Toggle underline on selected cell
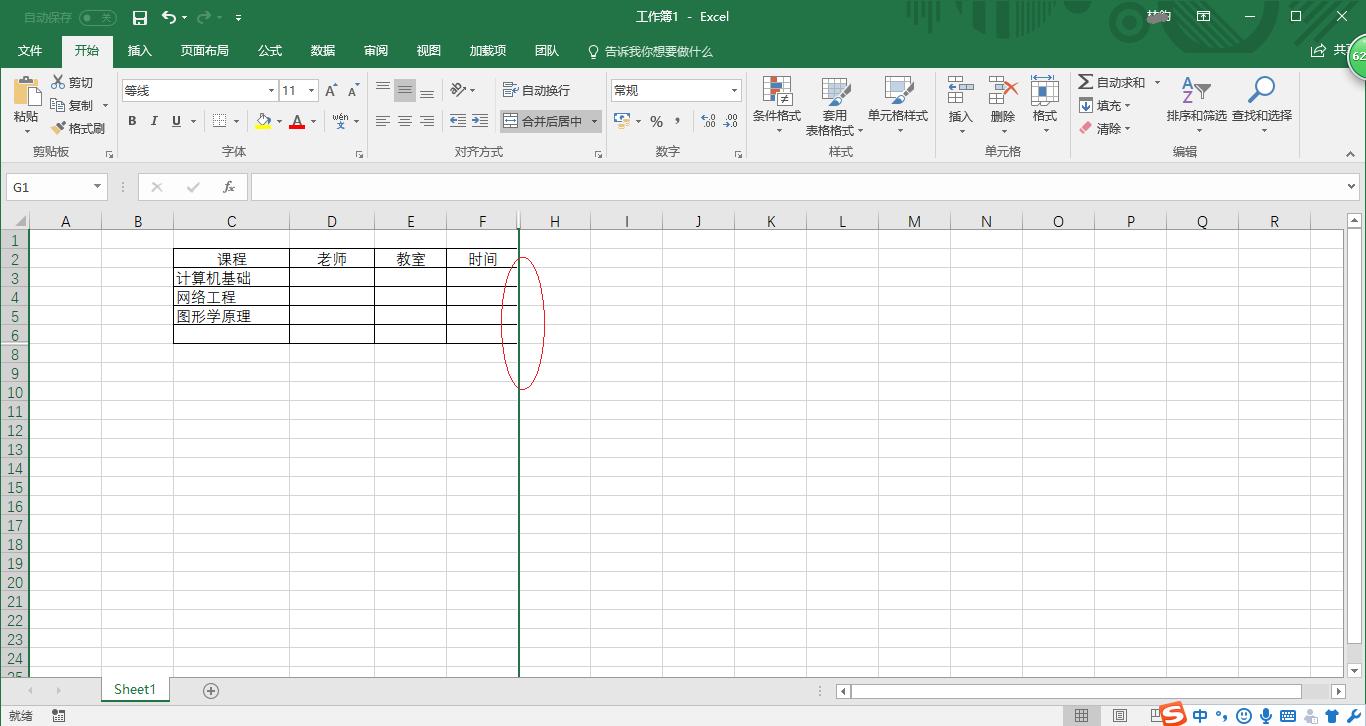1366x726 pixels. point(175,121)
